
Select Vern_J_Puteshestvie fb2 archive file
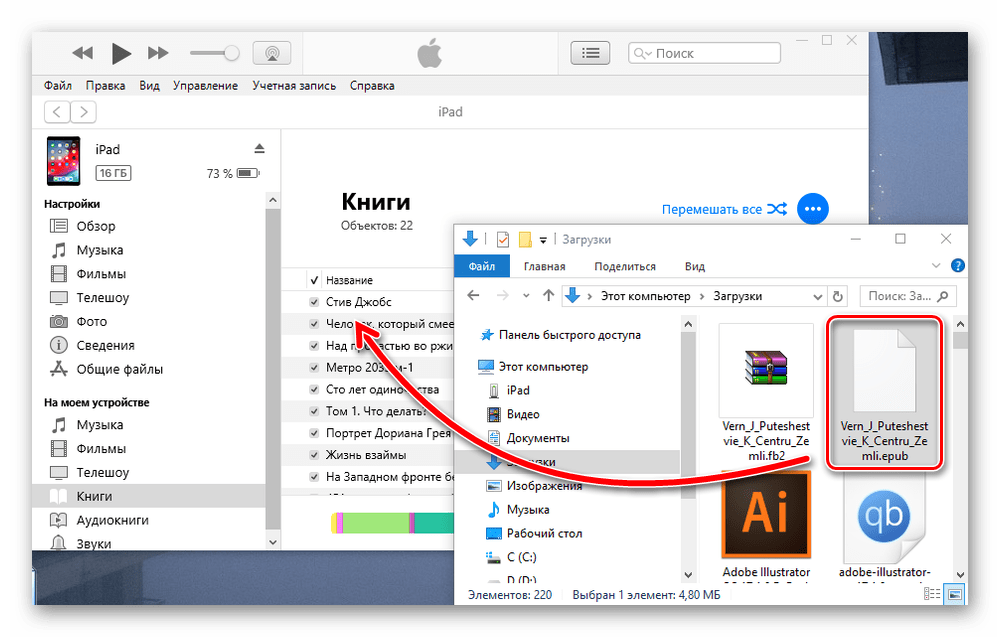(x=765, y=392)
